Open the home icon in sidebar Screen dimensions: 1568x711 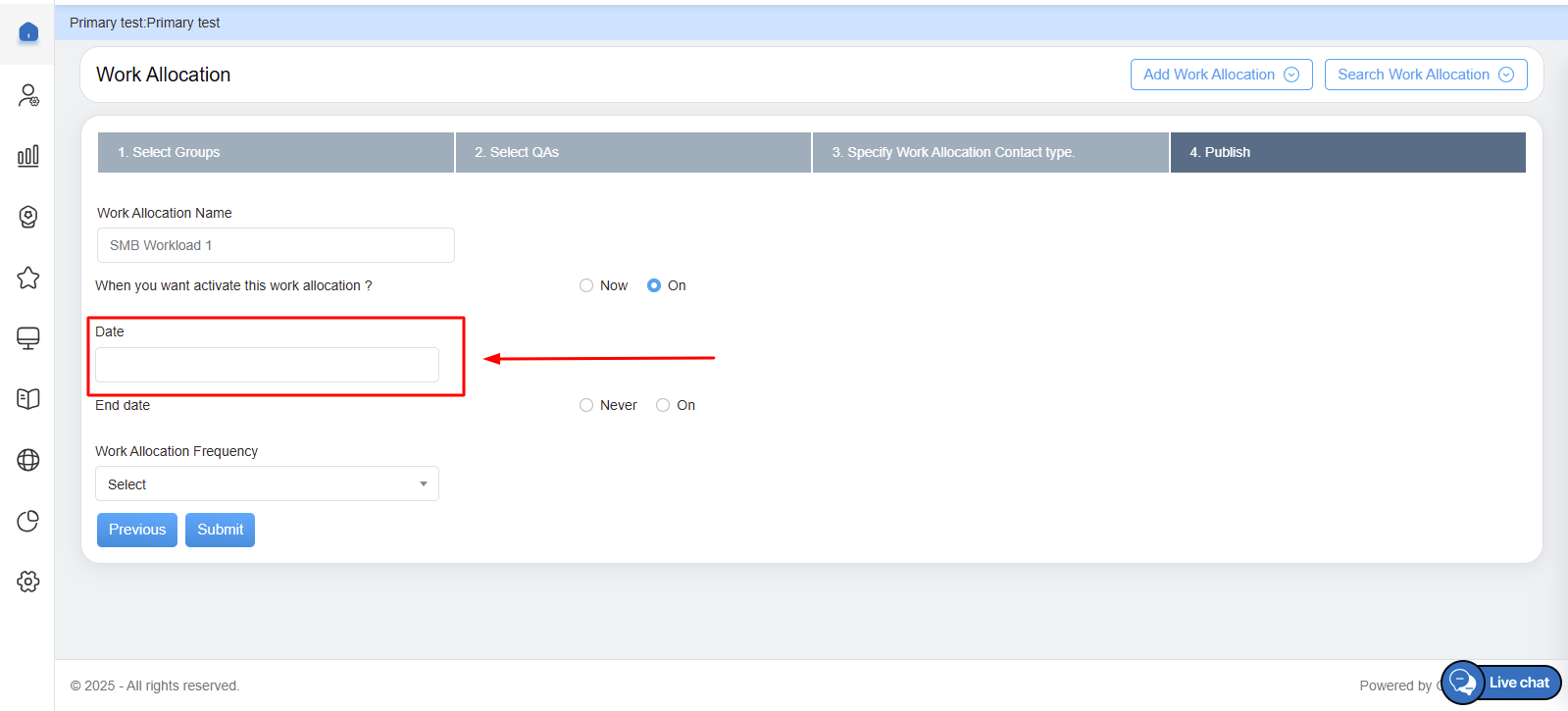click(x=28, y=32)
